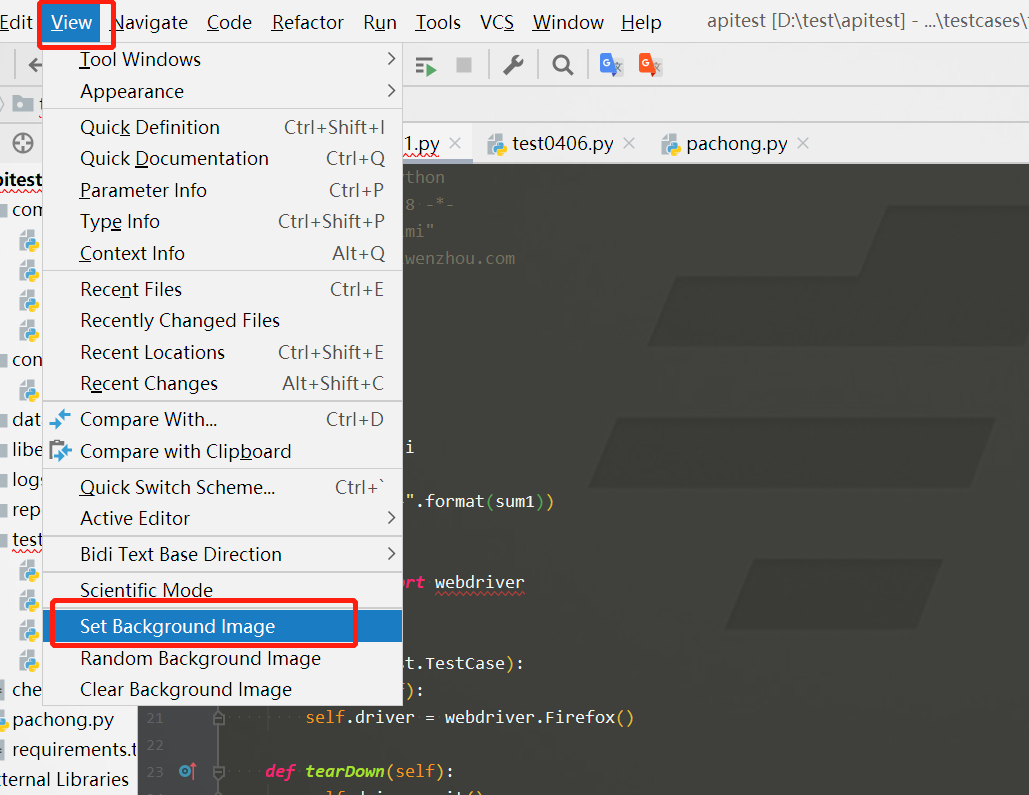The image size is (1029, 795).
Task: Run the current configuration from the toolbar
Action: (x=425, y=64)
